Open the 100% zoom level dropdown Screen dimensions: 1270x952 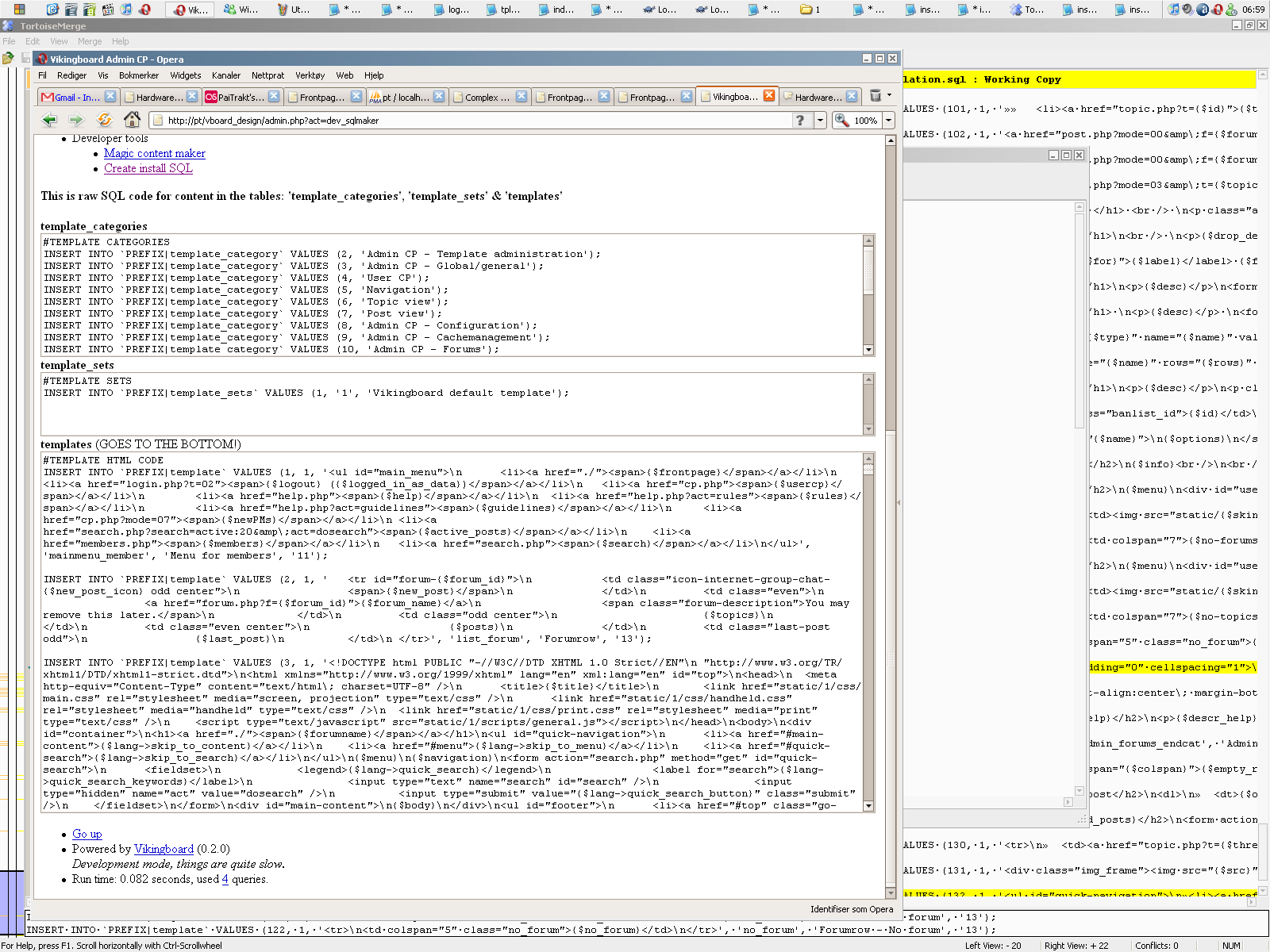[x=889, y=121]
